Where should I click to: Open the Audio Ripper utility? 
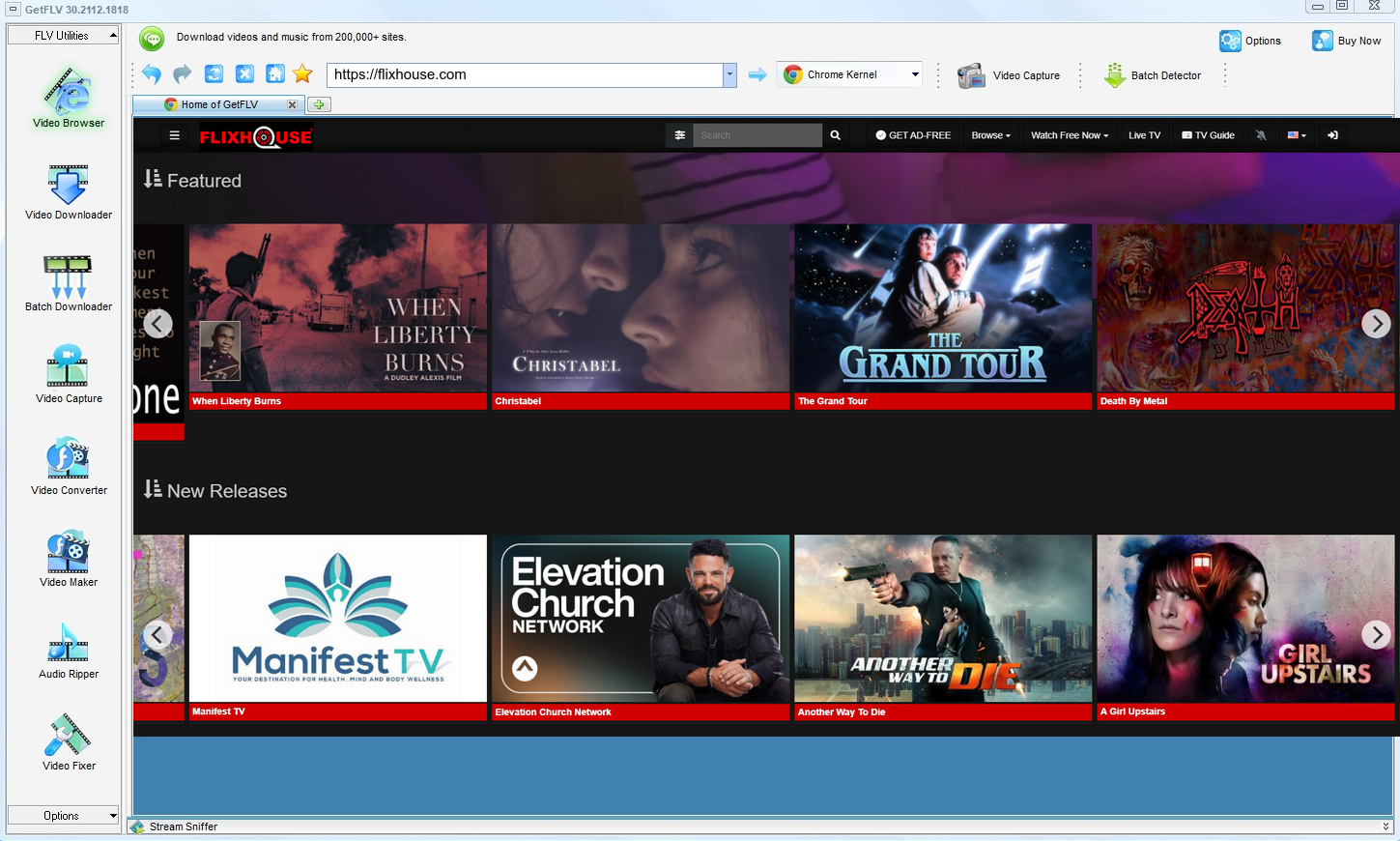(69, 650)
